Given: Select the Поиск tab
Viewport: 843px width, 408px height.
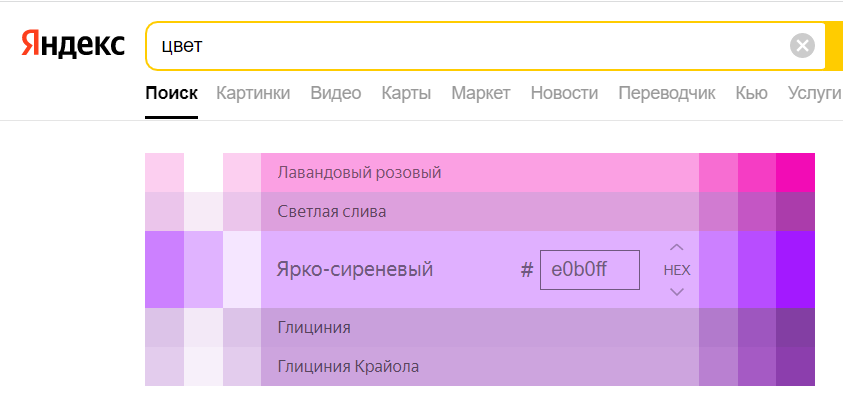Looking at the screenshot, I should point(172,93).
